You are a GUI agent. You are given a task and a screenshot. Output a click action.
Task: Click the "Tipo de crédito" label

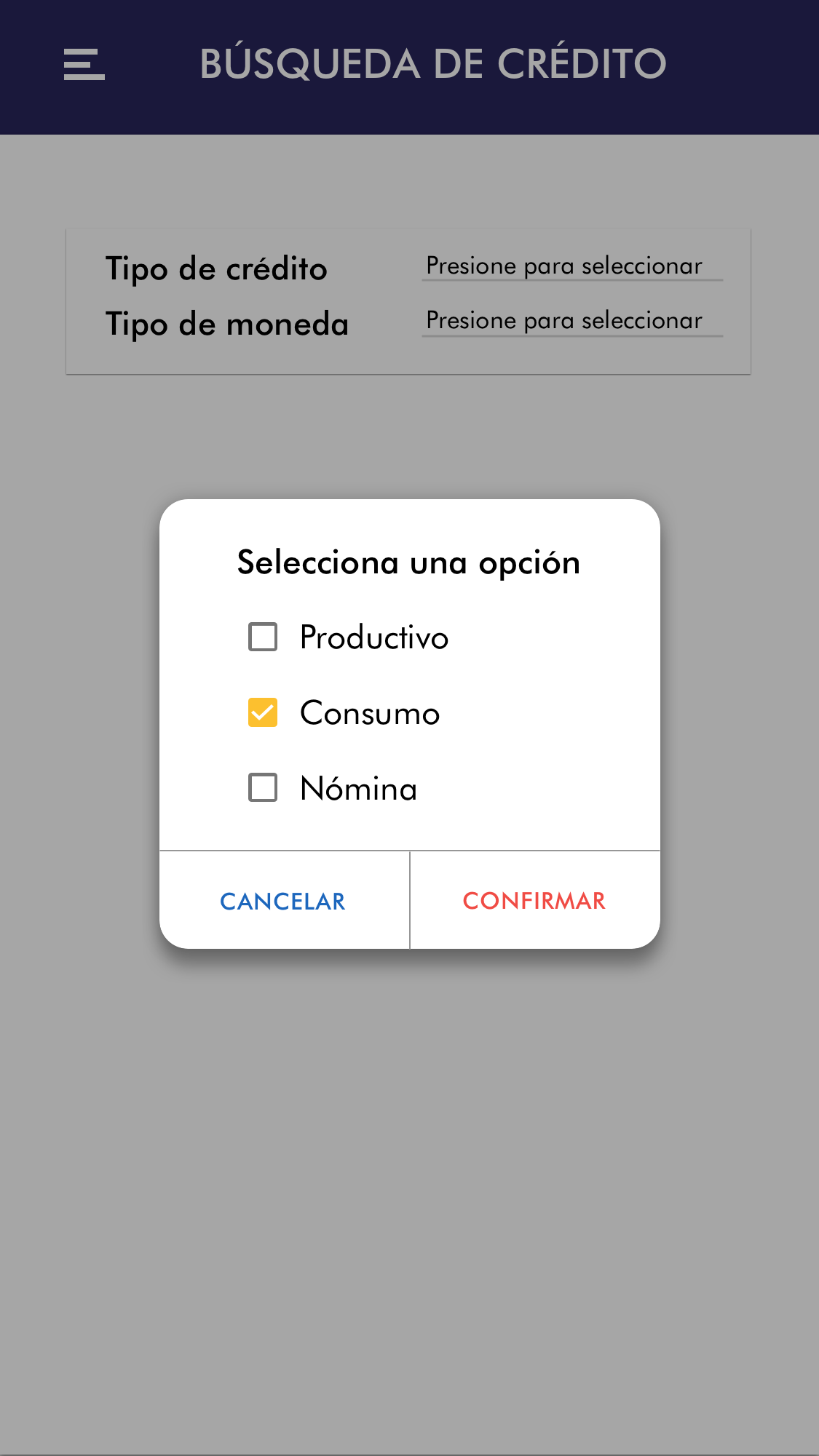coord(216,268)
